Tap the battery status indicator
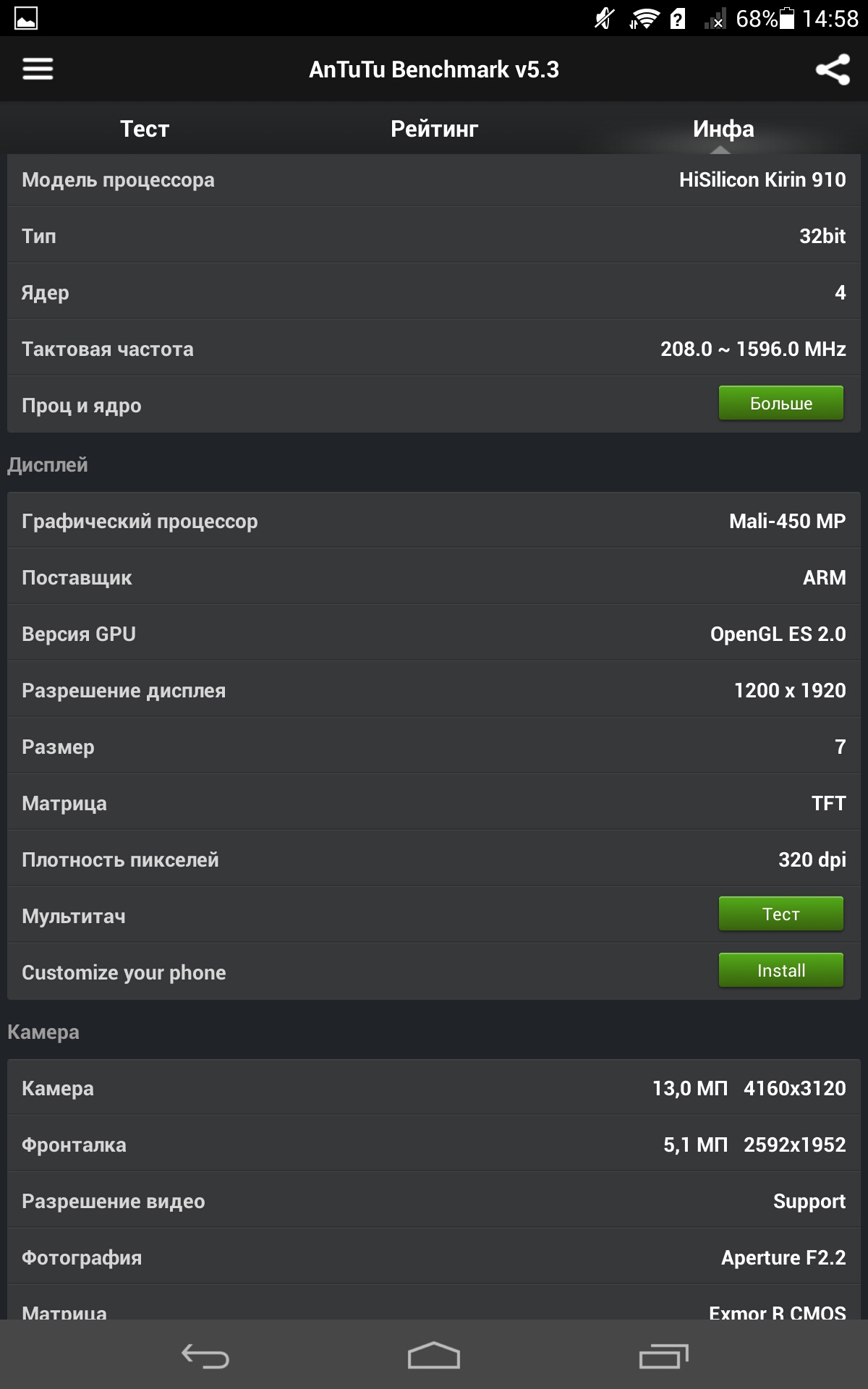The width and height of the screenshot is (868, 1389). (787, 18)
